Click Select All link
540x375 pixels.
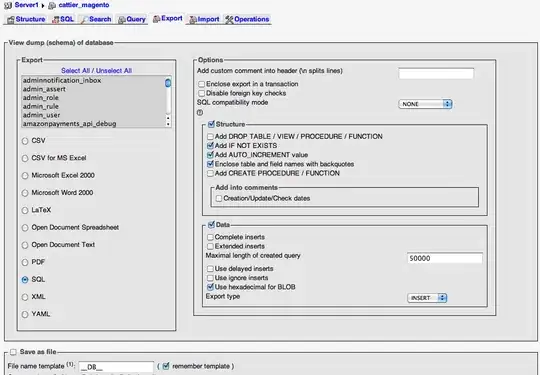(75, 71)
